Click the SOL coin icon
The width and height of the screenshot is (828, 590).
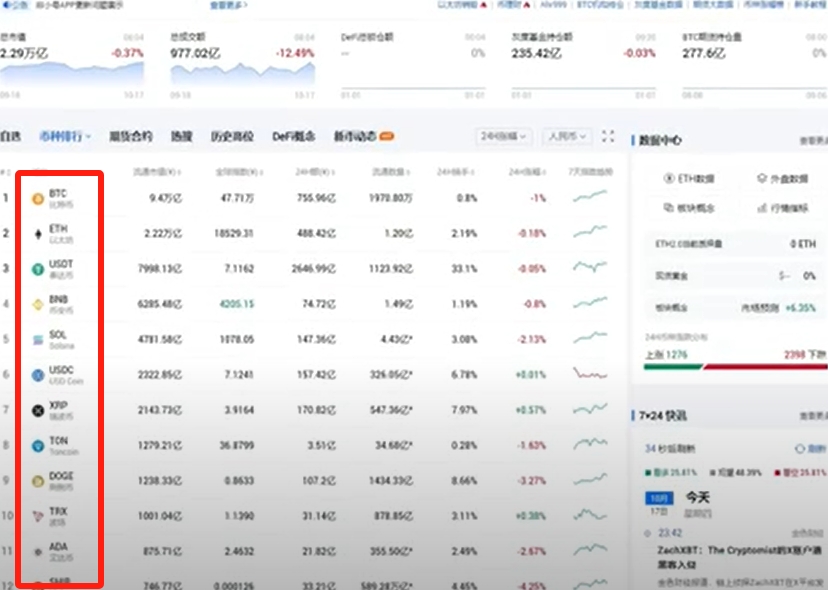coord(37,340)
